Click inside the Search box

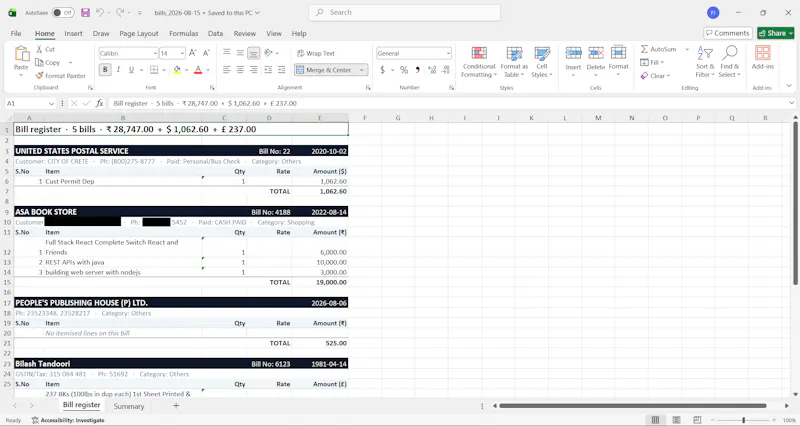[405, 12]
